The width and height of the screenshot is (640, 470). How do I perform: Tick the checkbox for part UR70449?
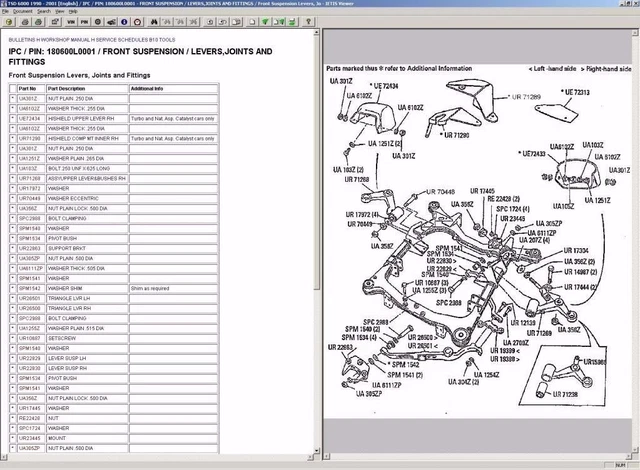[13, 198]
